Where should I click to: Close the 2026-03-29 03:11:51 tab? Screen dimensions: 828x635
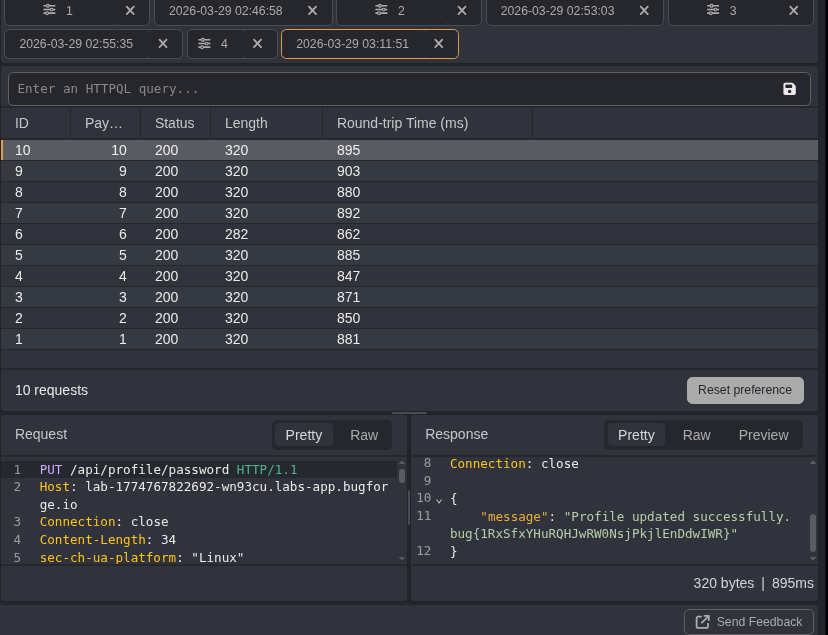[x=438, y=44]
